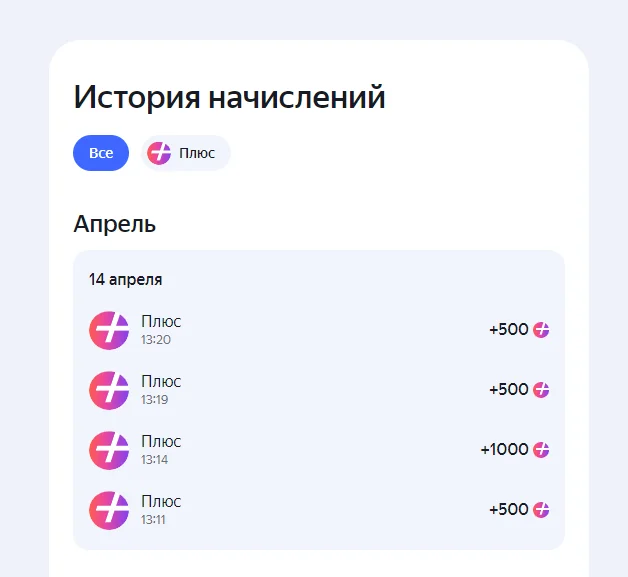The width and height of the screenshot is (628, 577).
Task: Open the Плюс transaction at 13:14
Action: pyautogui.click(x=319, y=450)
